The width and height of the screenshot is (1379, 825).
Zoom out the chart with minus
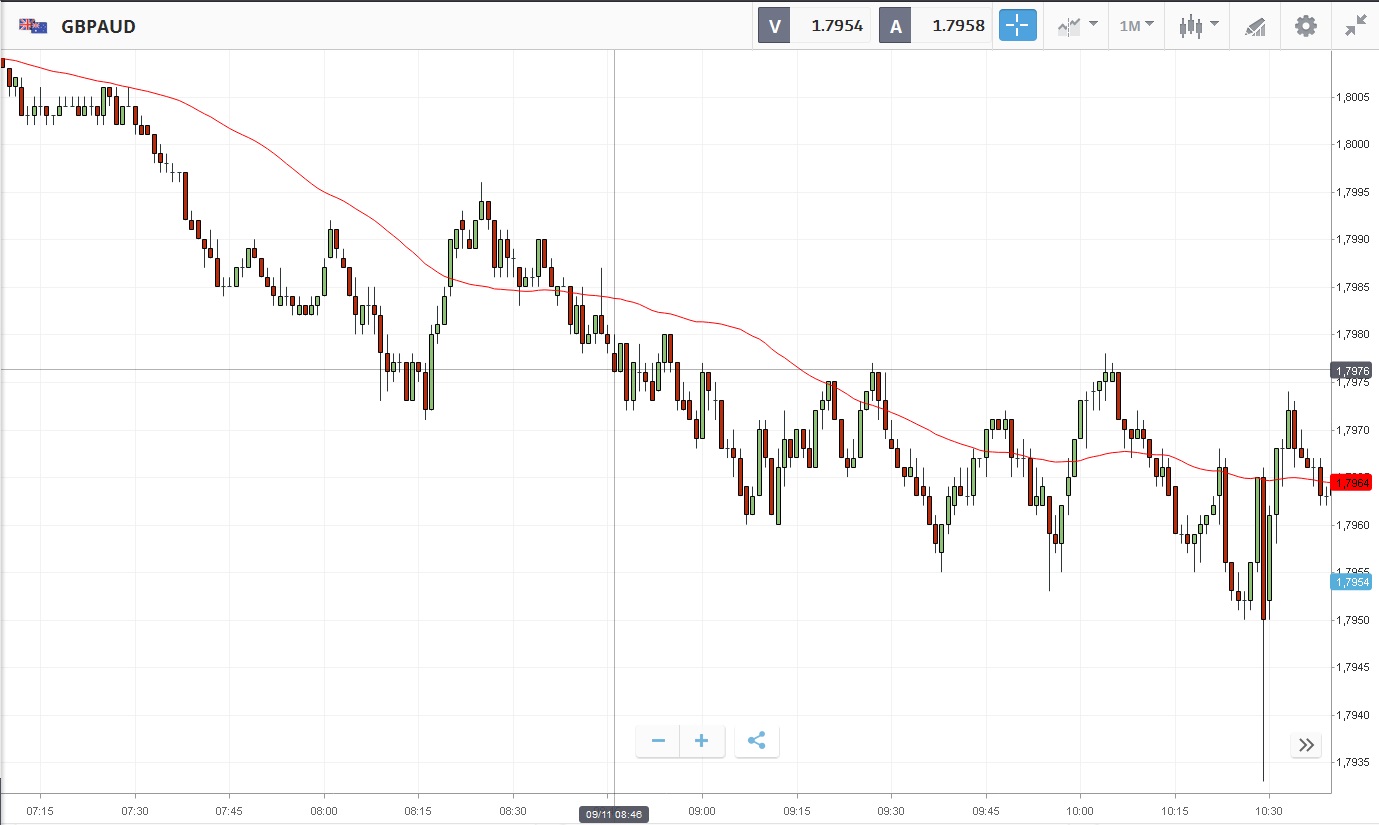click(x=658, y=741)
